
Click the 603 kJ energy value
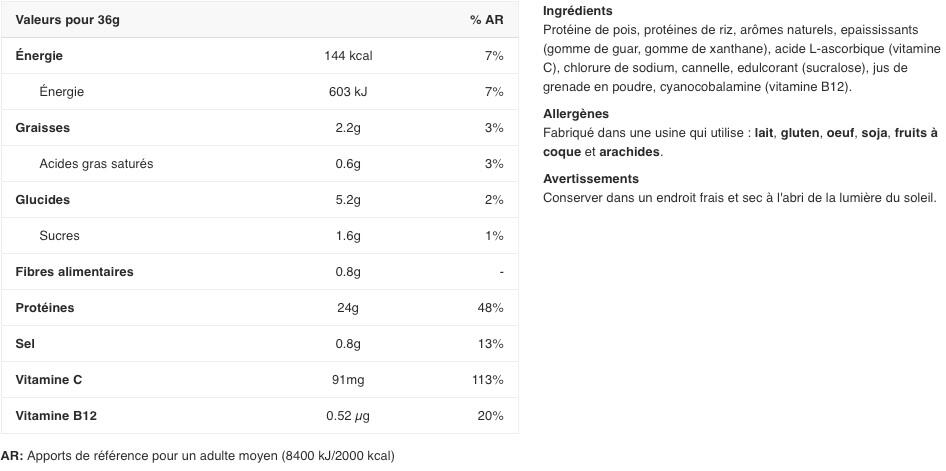(348, 92)
